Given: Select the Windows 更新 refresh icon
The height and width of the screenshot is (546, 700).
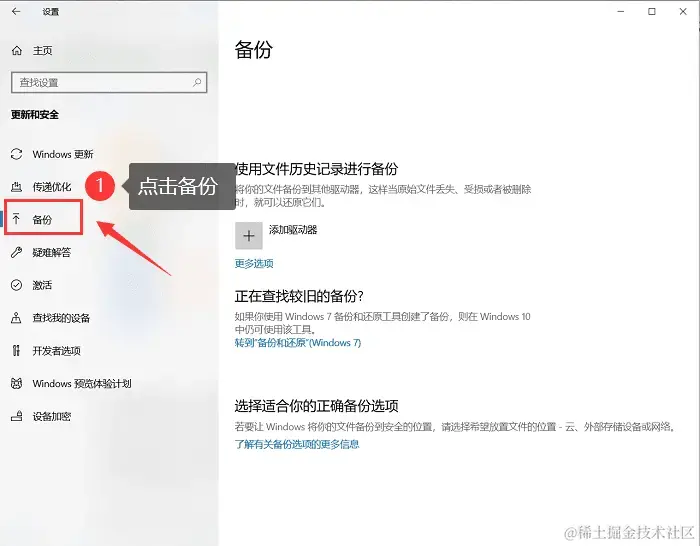Looking at the screenshot, I should click(x=17, y=154).
